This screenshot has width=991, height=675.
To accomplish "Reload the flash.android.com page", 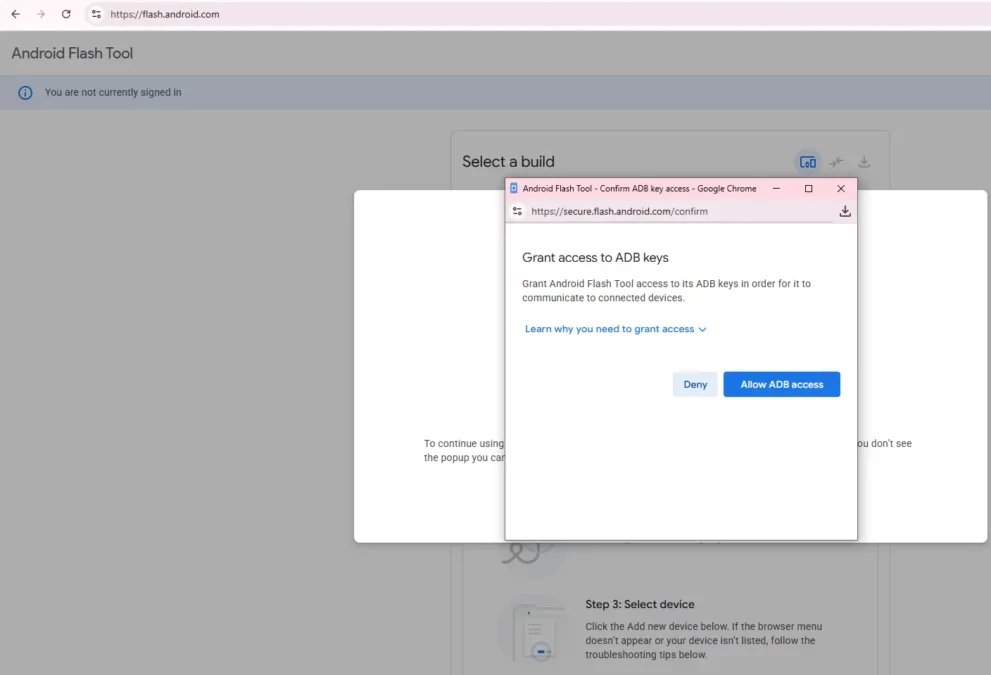I will pos(66,14).
